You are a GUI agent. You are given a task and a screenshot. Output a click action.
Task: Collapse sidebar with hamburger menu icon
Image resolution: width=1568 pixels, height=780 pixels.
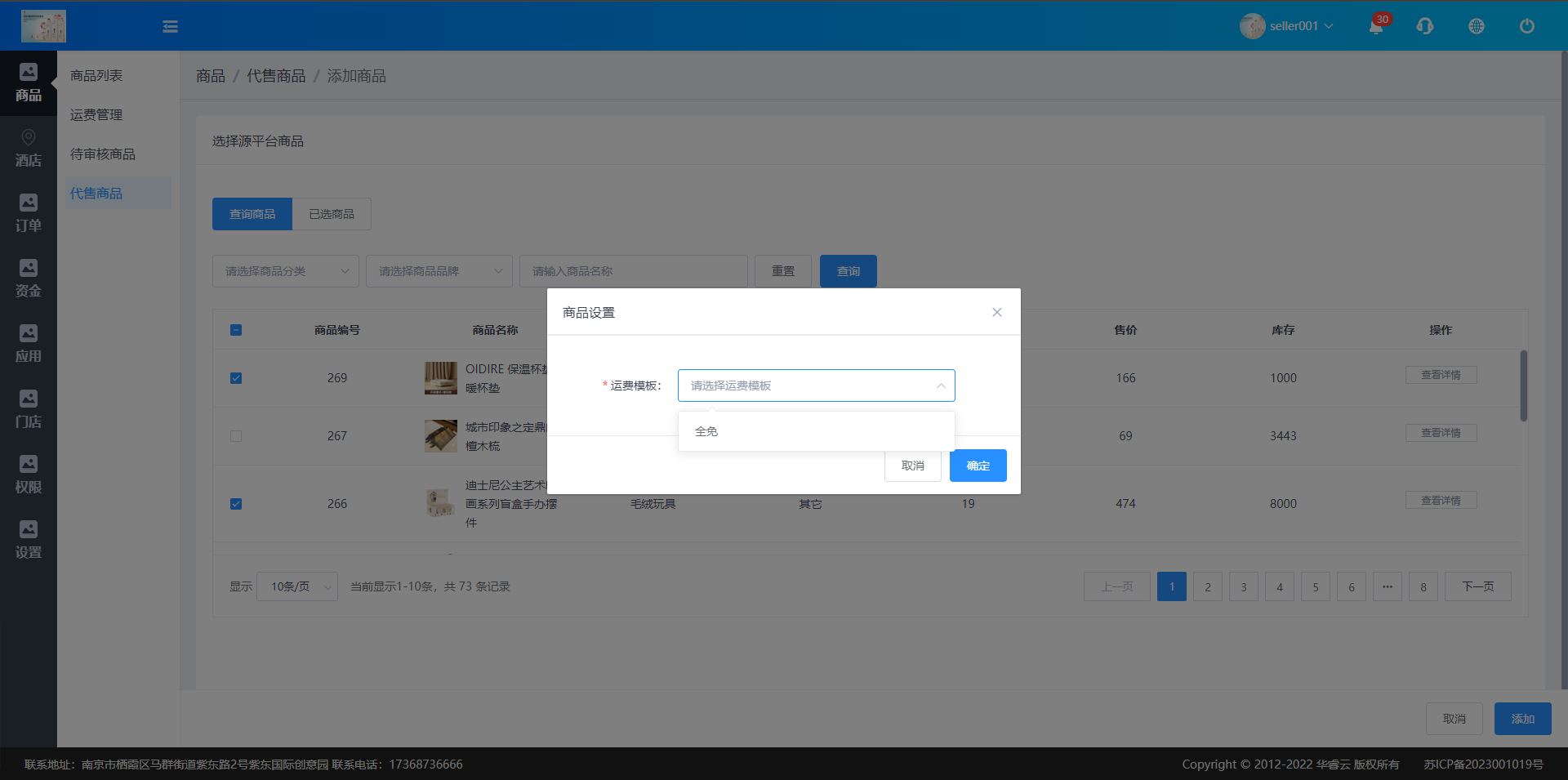170,27
